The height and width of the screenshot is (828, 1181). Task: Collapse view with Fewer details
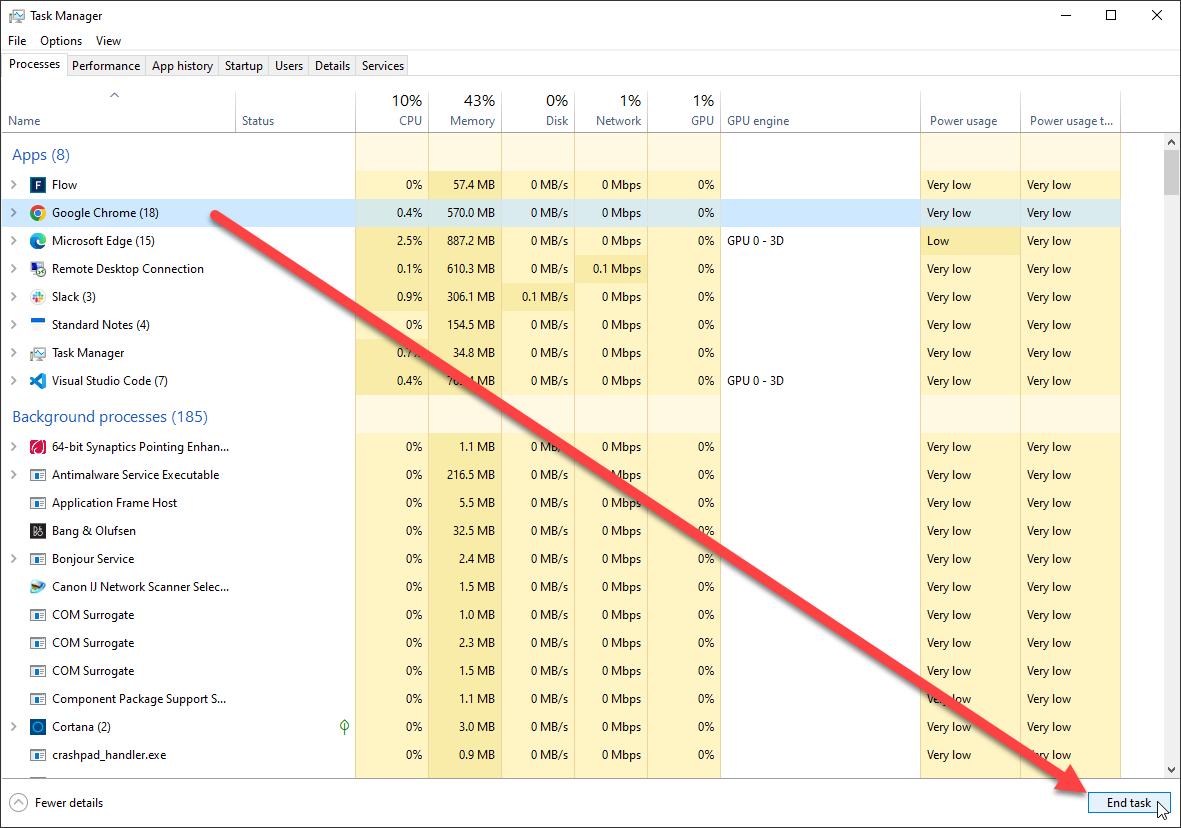coord(58,803)
